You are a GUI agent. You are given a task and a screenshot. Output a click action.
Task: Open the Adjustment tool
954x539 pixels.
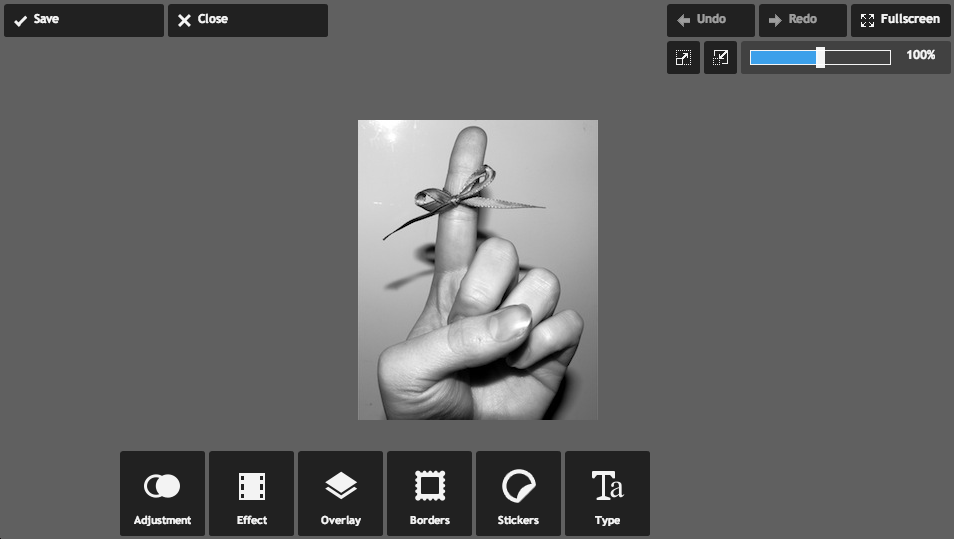pyautogui.click(x=162, y=493)
